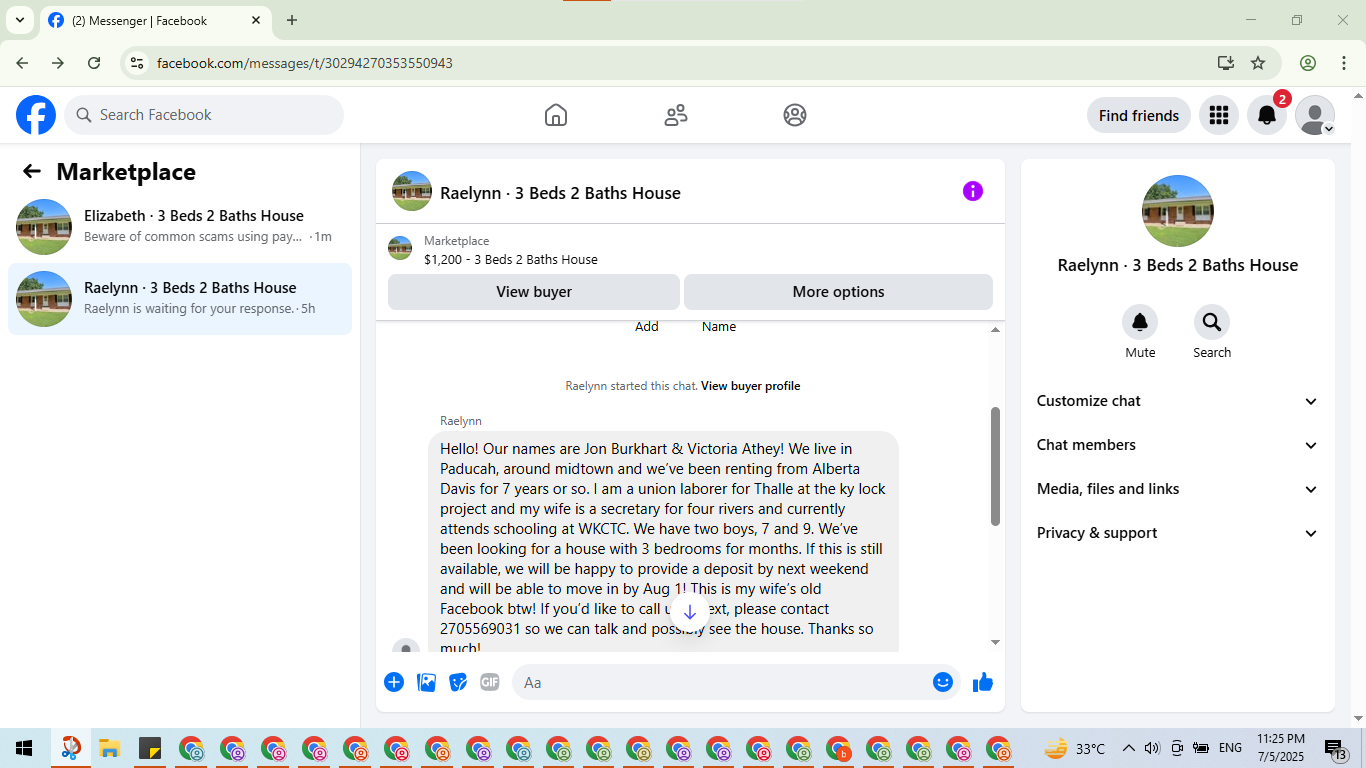Open File Explorer from taskbar
The height and width of the screenshot is (768, 1366).
(x=109, y=748)
